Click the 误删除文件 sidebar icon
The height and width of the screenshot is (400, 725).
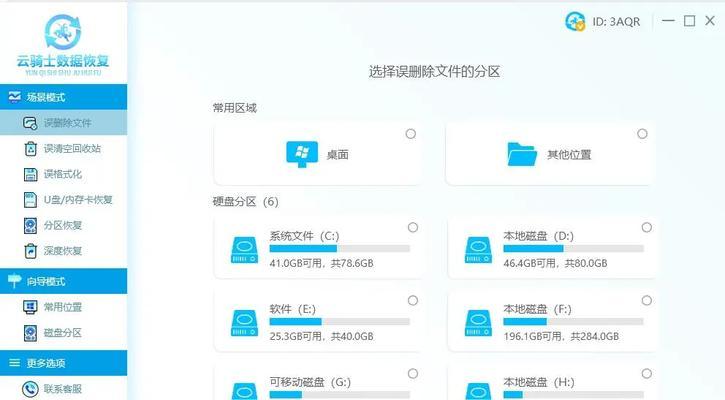coord(30,123)
